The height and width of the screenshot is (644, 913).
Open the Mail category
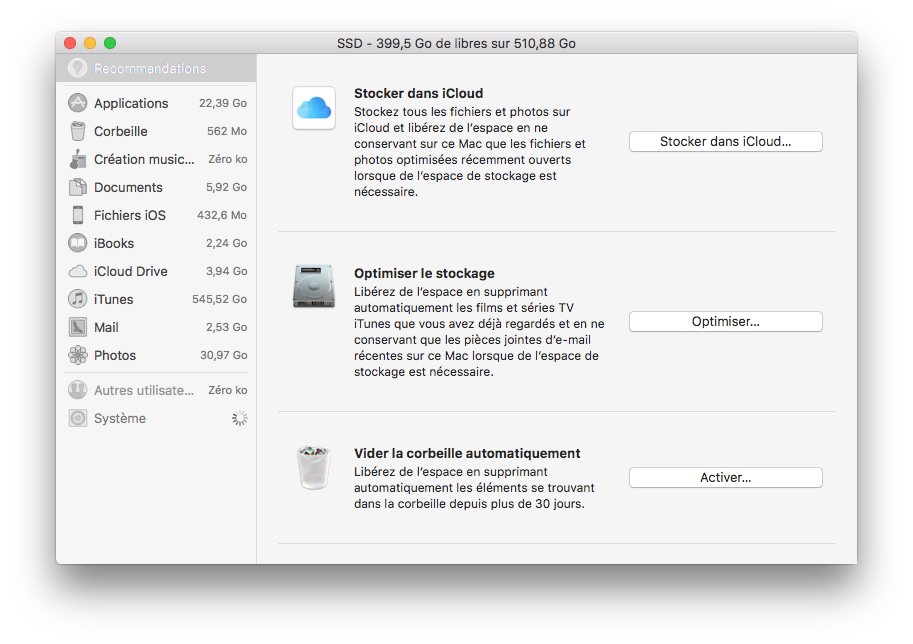pos(157,327)
